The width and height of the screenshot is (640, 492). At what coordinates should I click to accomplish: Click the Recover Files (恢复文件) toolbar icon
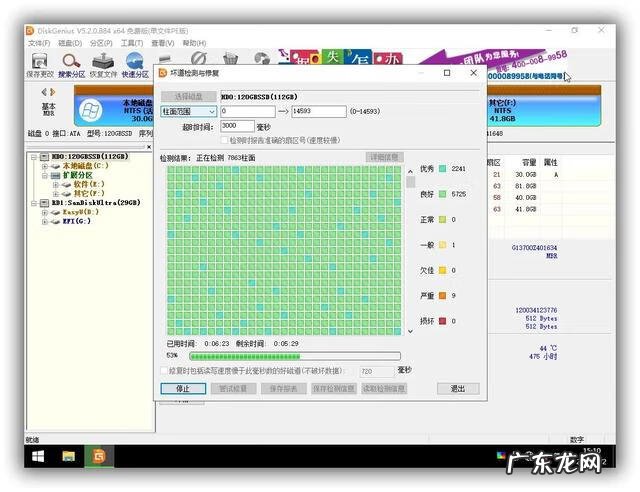[103, 61]
